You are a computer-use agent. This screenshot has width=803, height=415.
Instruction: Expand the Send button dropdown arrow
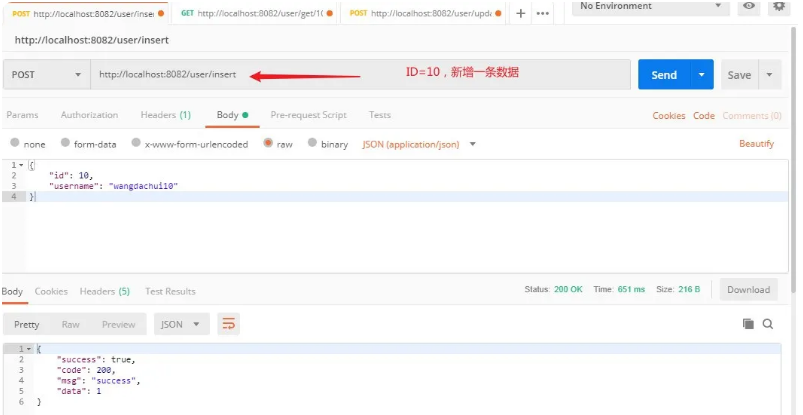coord(702,75)
